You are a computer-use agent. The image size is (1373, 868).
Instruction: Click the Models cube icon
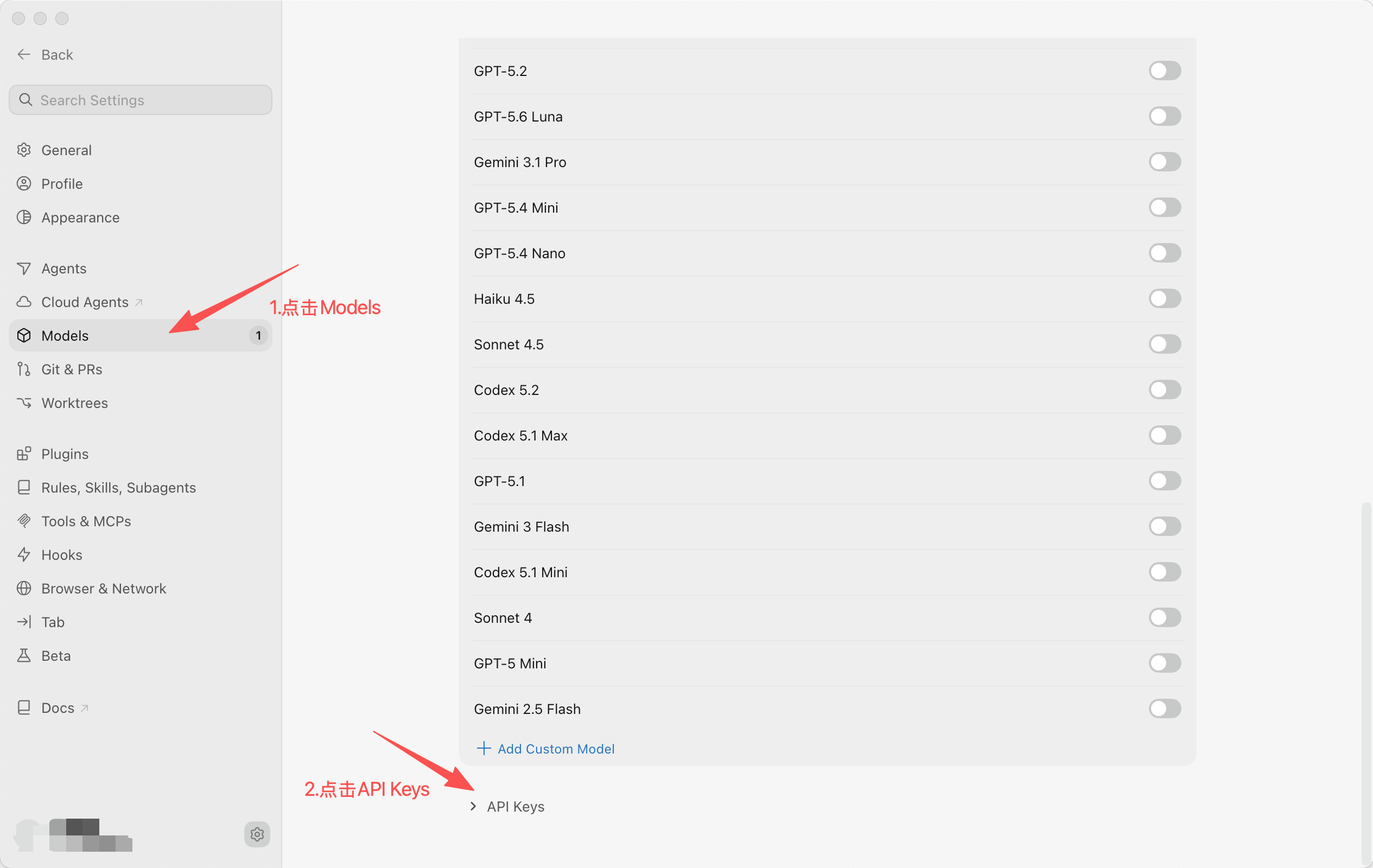coord(24,336)
